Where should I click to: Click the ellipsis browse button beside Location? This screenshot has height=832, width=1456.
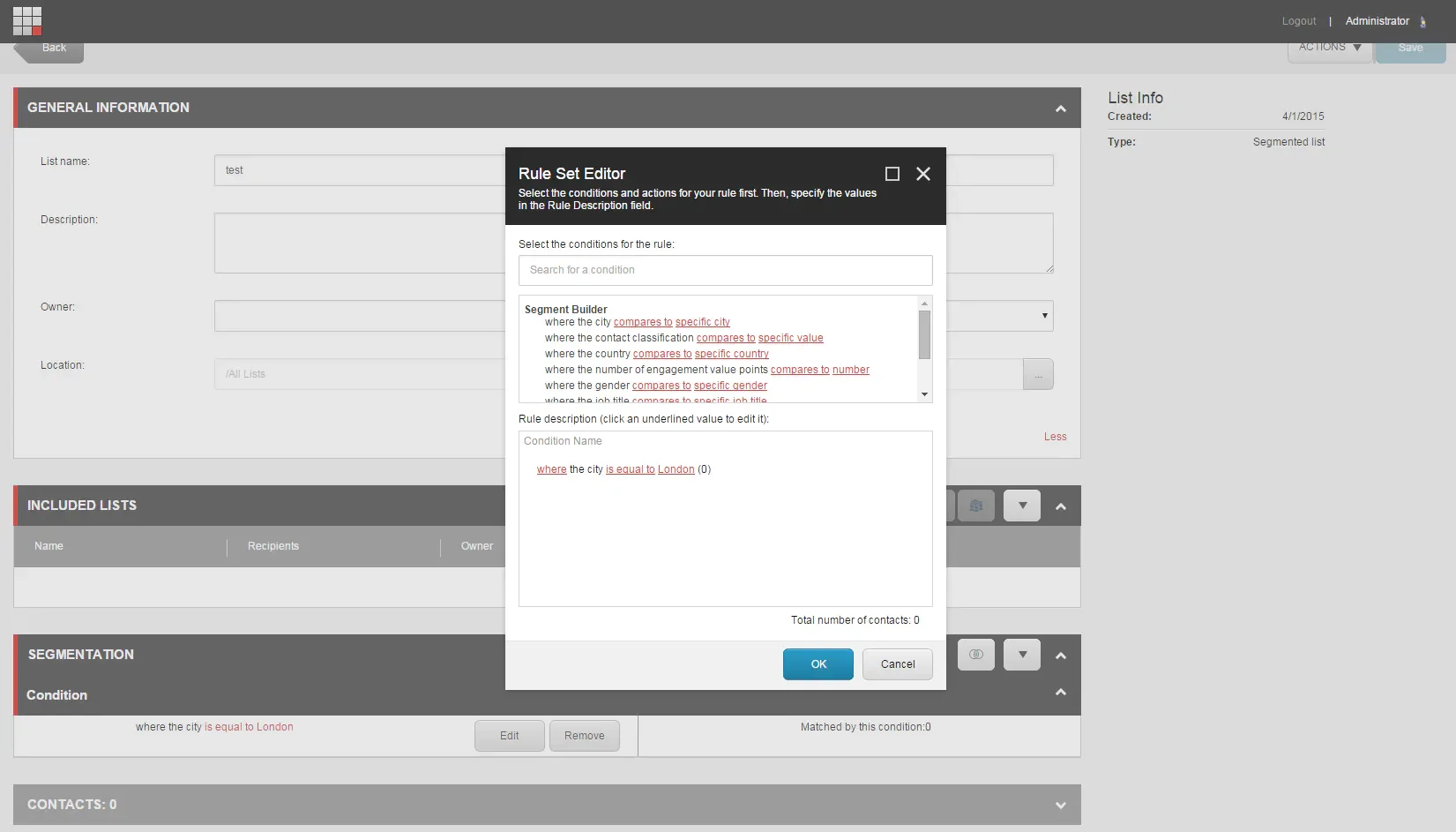(1038, 374)
